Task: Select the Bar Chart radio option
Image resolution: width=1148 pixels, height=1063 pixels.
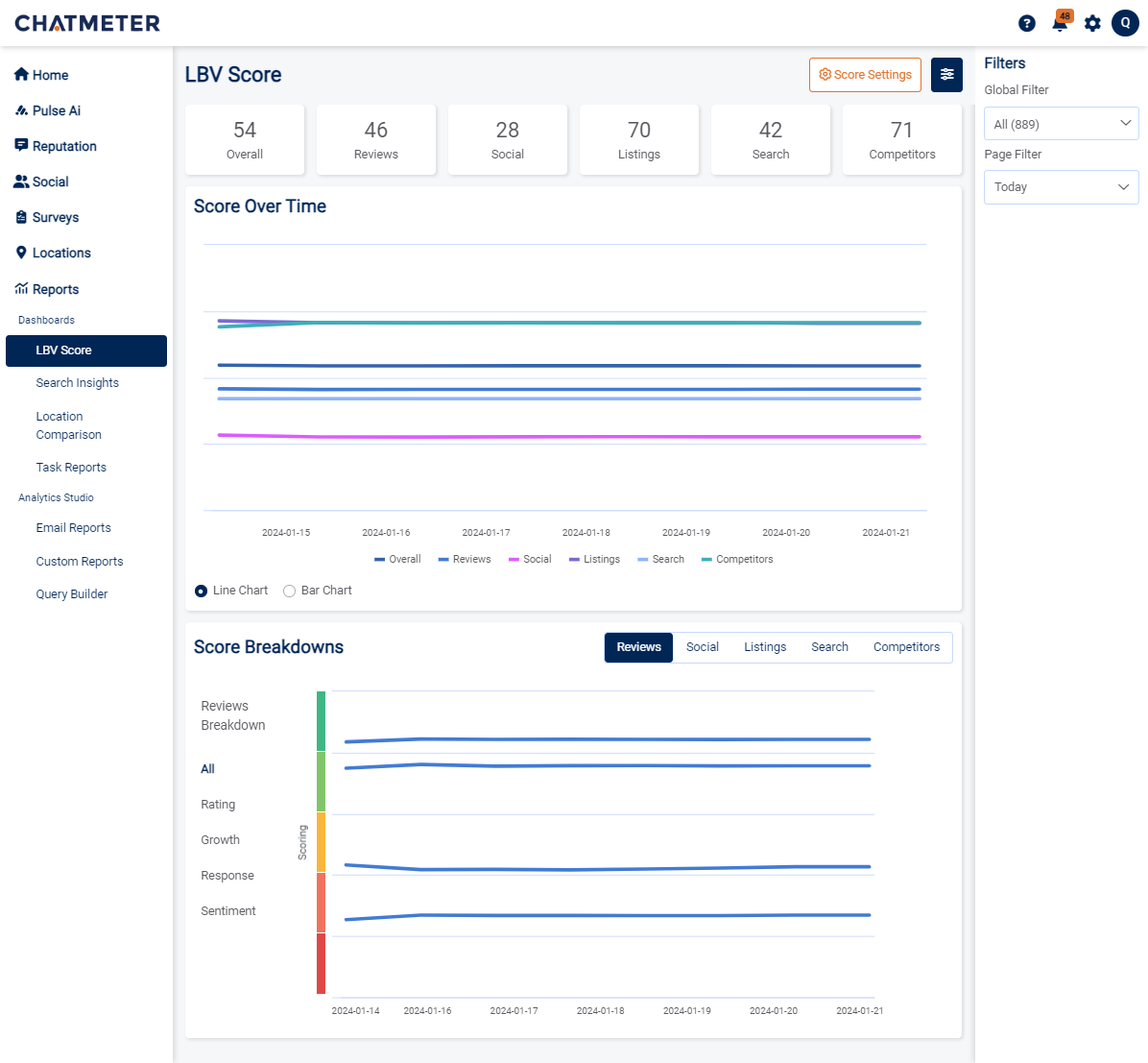Action: pos(289,591)
